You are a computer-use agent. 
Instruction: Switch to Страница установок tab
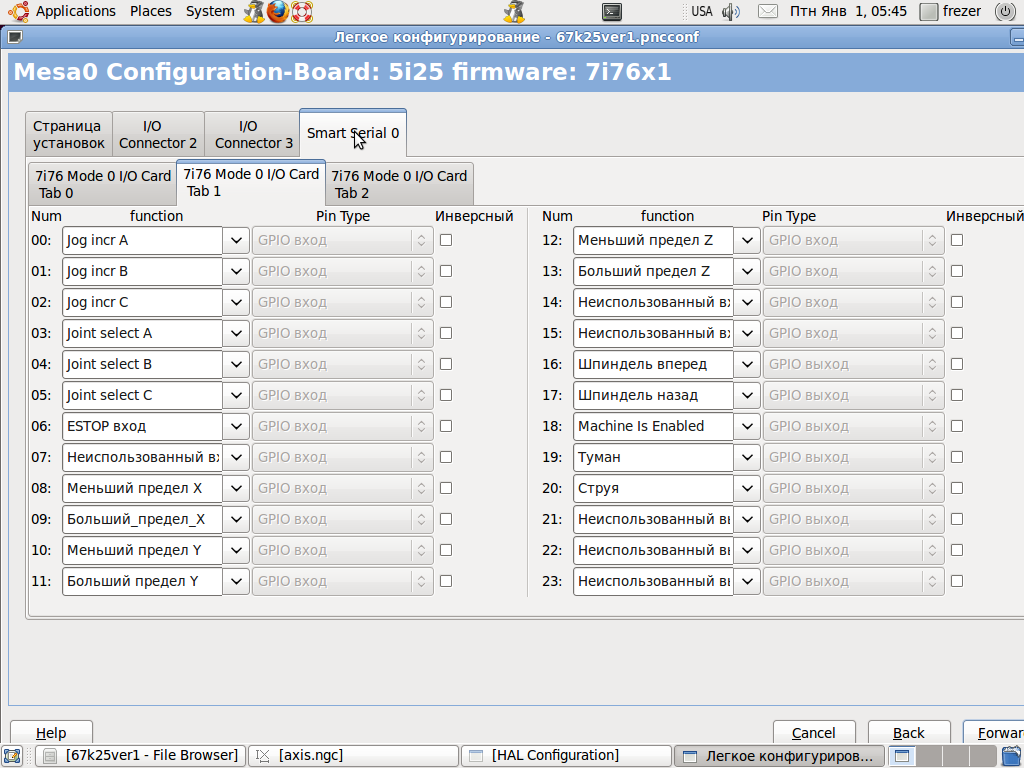tap(69, 135)
